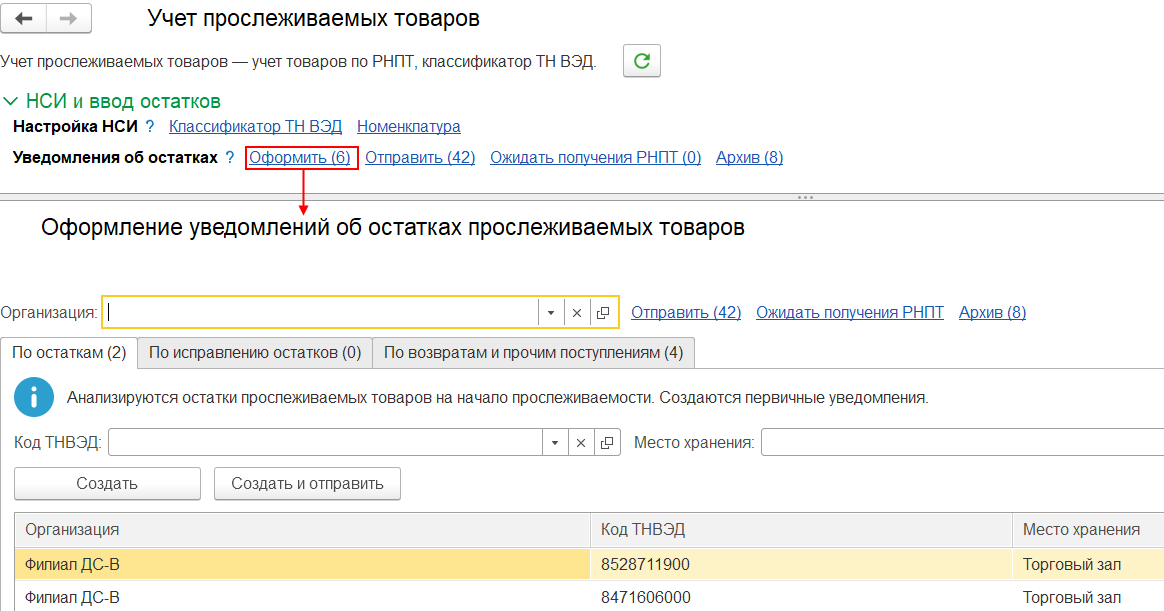Clear the Код ТНВЭД field with X
The width and height of the screenshot is (1164, 611).
(581, 443)
